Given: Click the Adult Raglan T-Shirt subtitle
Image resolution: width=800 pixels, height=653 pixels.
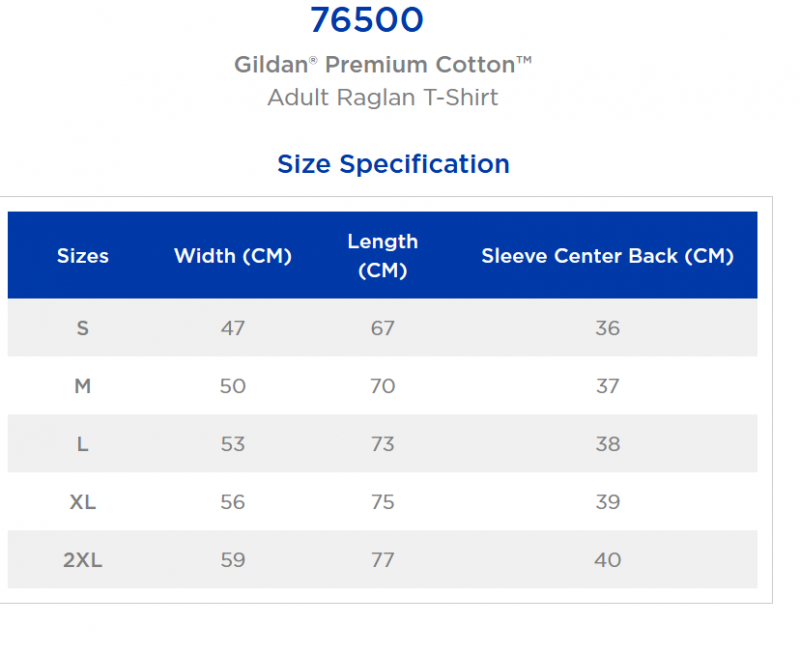Looking at the screenshot, I should tap(383, 97).
